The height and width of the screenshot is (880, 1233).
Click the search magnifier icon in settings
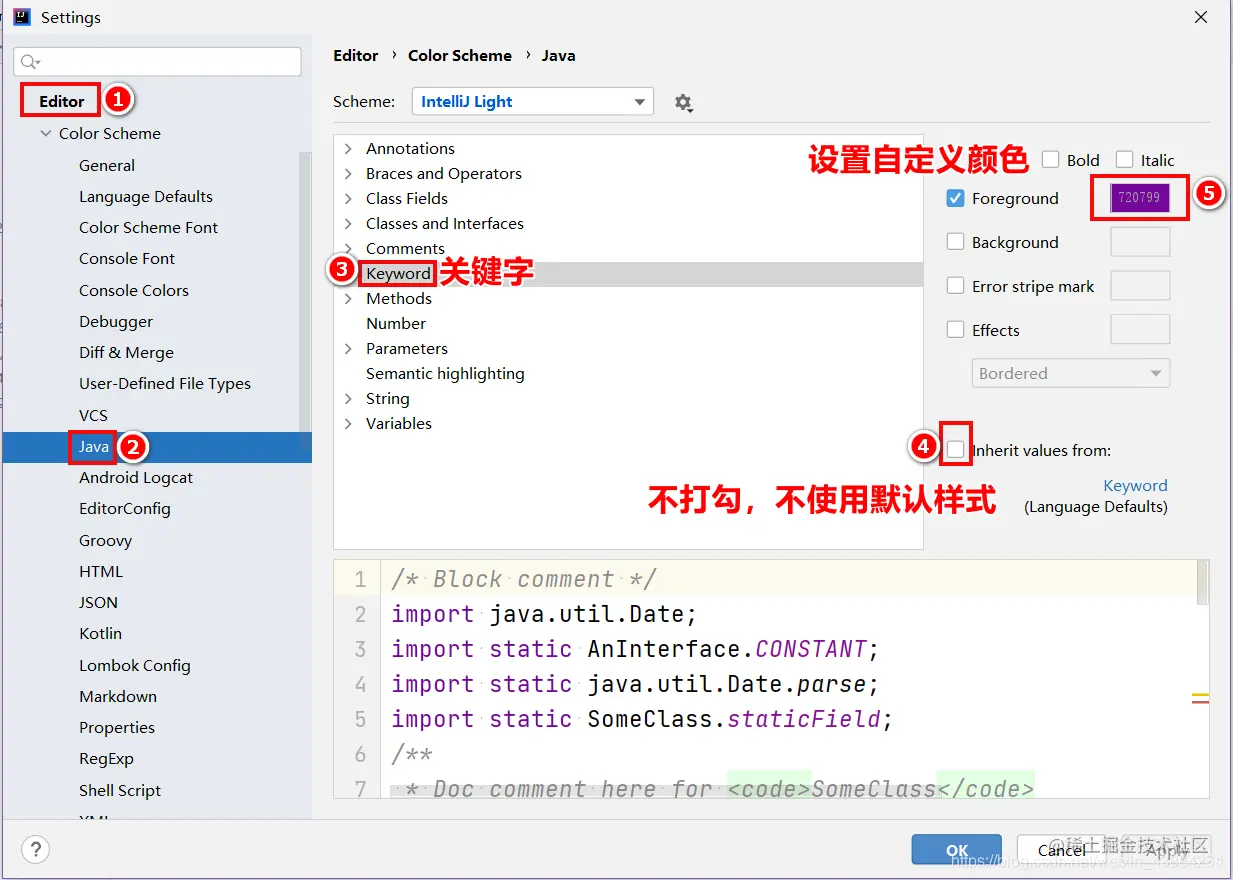[x=30, y=62]
